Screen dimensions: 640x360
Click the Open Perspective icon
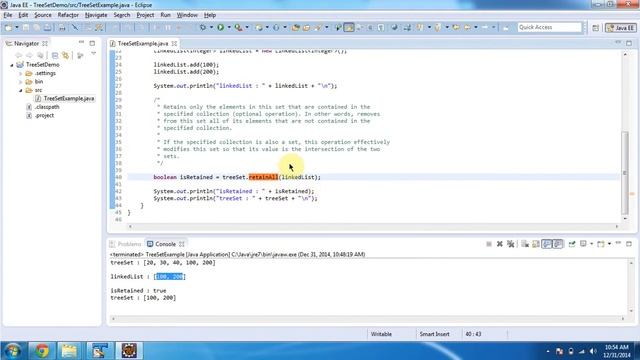click(596, 28)
